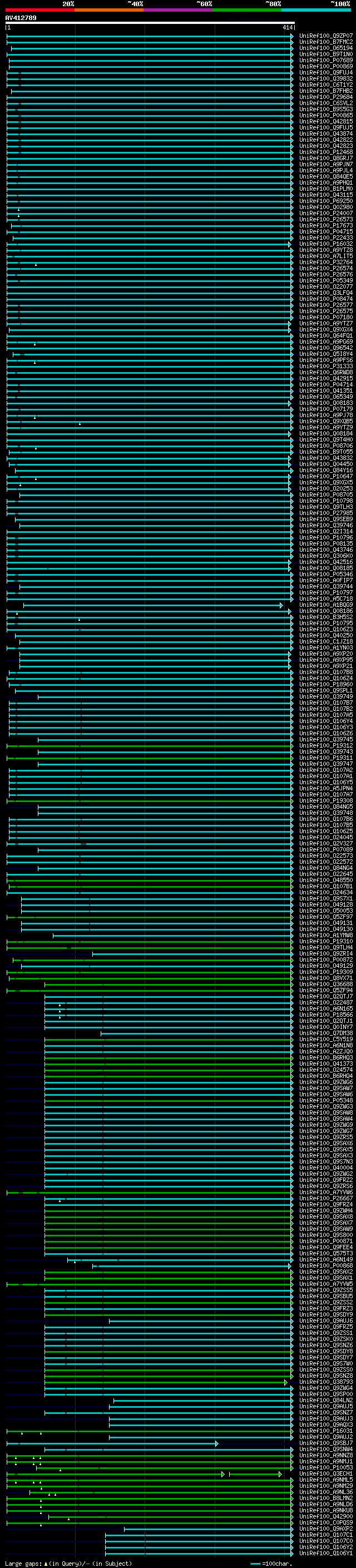This screenshot has width=356, height=1568.
Task: Open the AV412789 query sequence label
Action: (21, 18)
